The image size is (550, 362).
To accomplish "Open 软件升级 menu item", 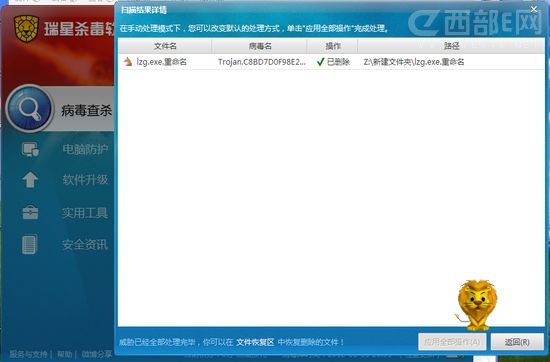I will tap(85, 180).
